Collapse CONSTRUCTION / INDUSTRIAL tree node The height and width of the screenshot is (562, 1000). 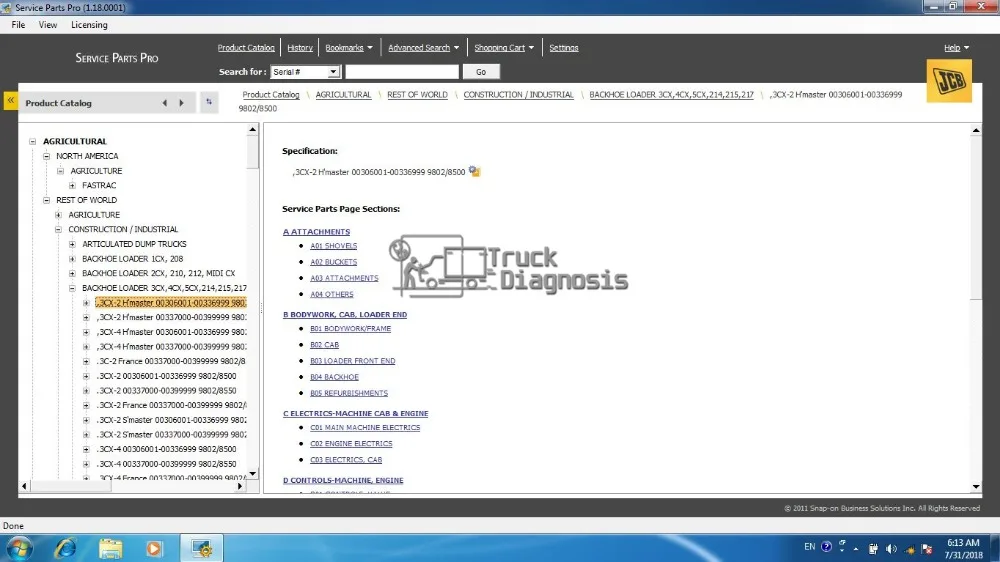[x=58, y=230]
